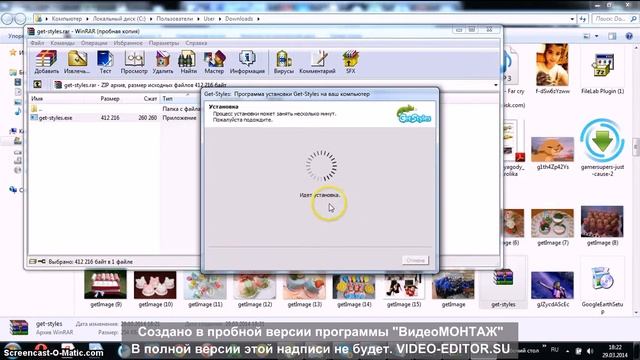
Task: Sort WinRAR list by Размер column
Action: pyautogui.click(x=109, y=99)
